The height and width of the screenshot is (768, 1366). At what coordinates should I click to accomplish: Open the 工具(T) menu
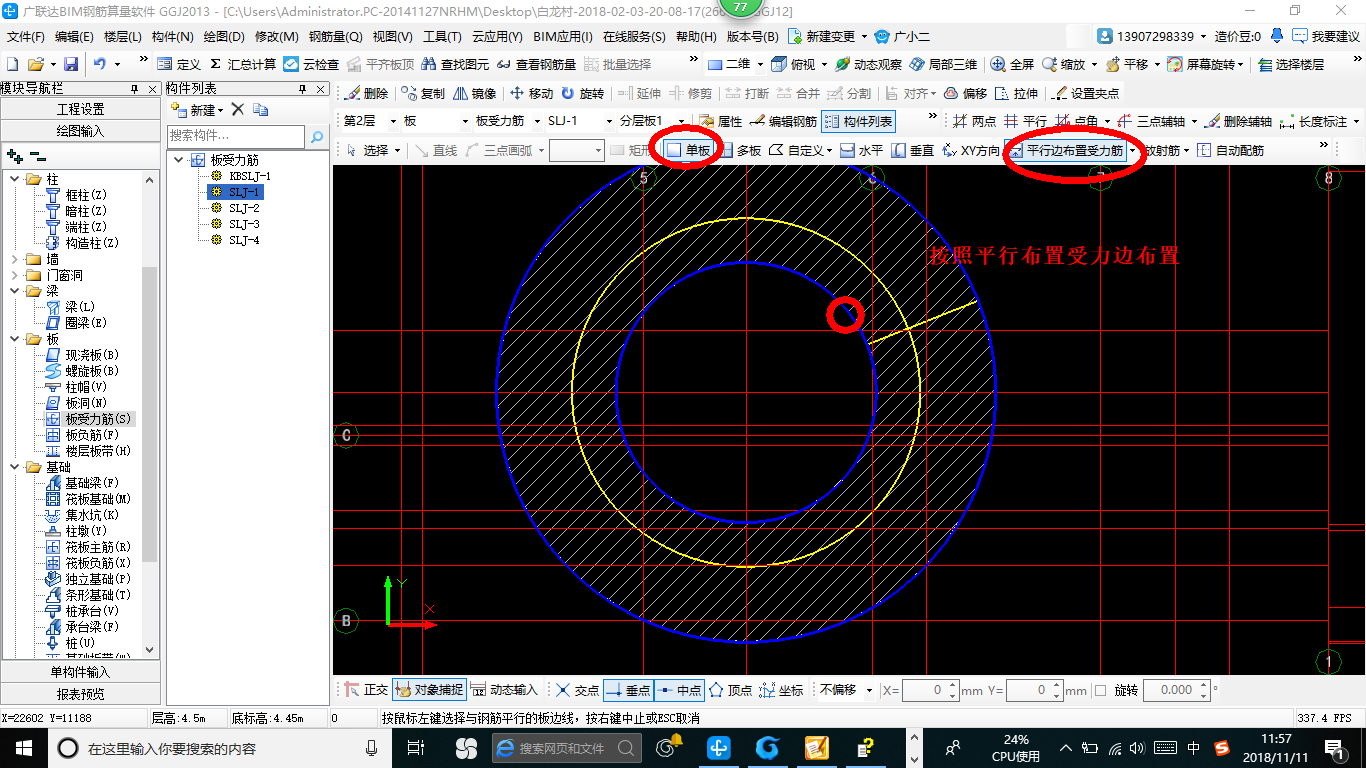coord(442,37)
